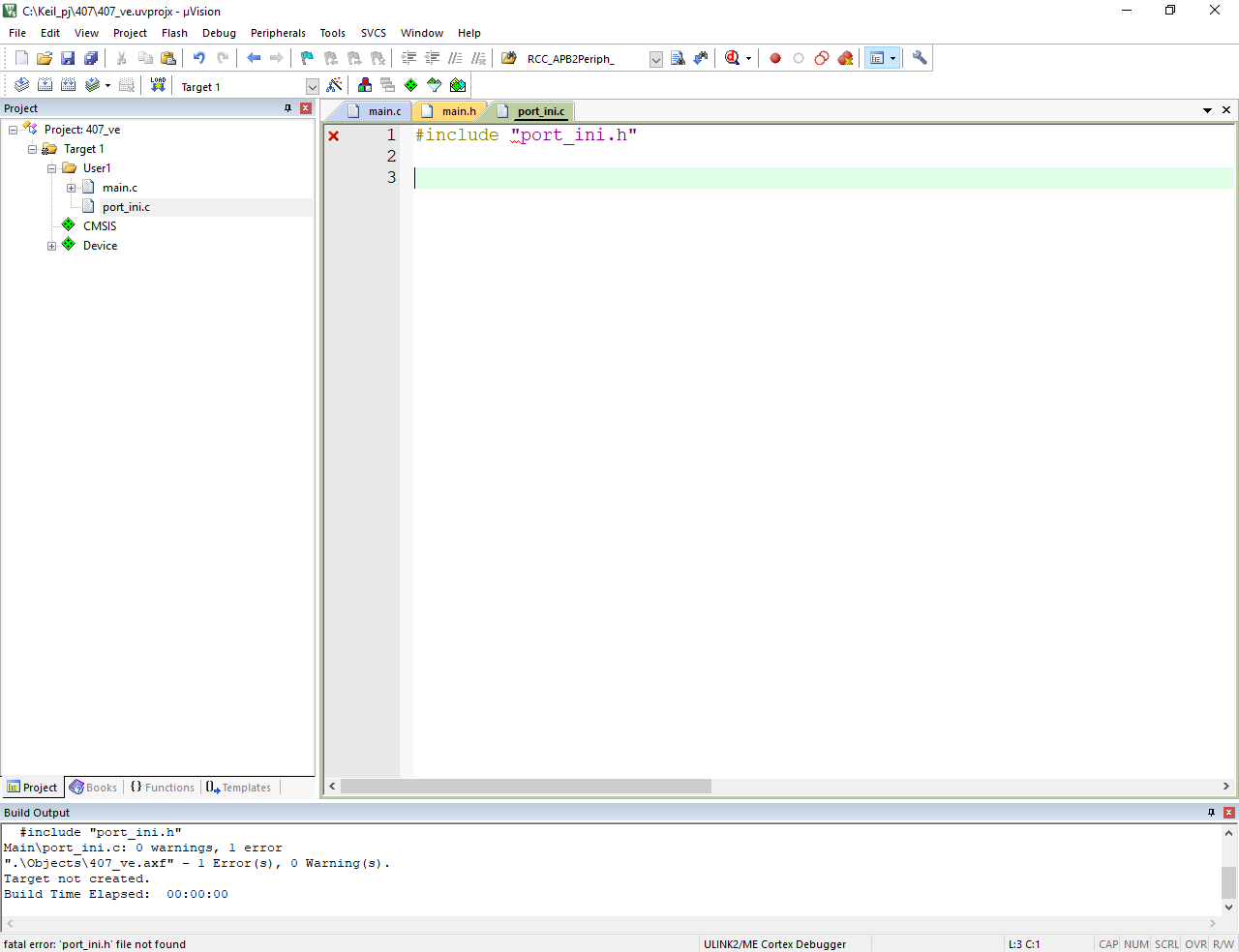Open the Peripherals menu

click(x=278, y=33)
